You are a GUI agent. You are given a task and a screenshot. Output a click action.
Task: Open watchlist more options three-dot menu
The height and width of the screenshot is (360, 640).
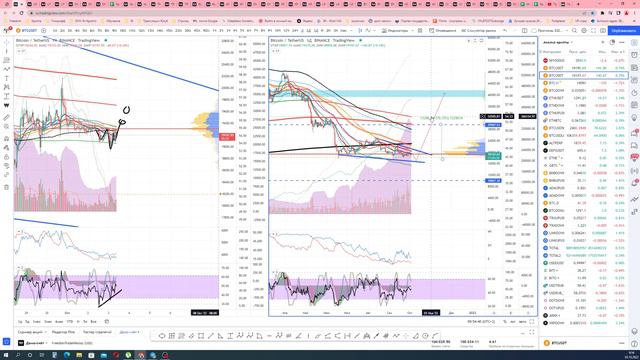point(622,42)
